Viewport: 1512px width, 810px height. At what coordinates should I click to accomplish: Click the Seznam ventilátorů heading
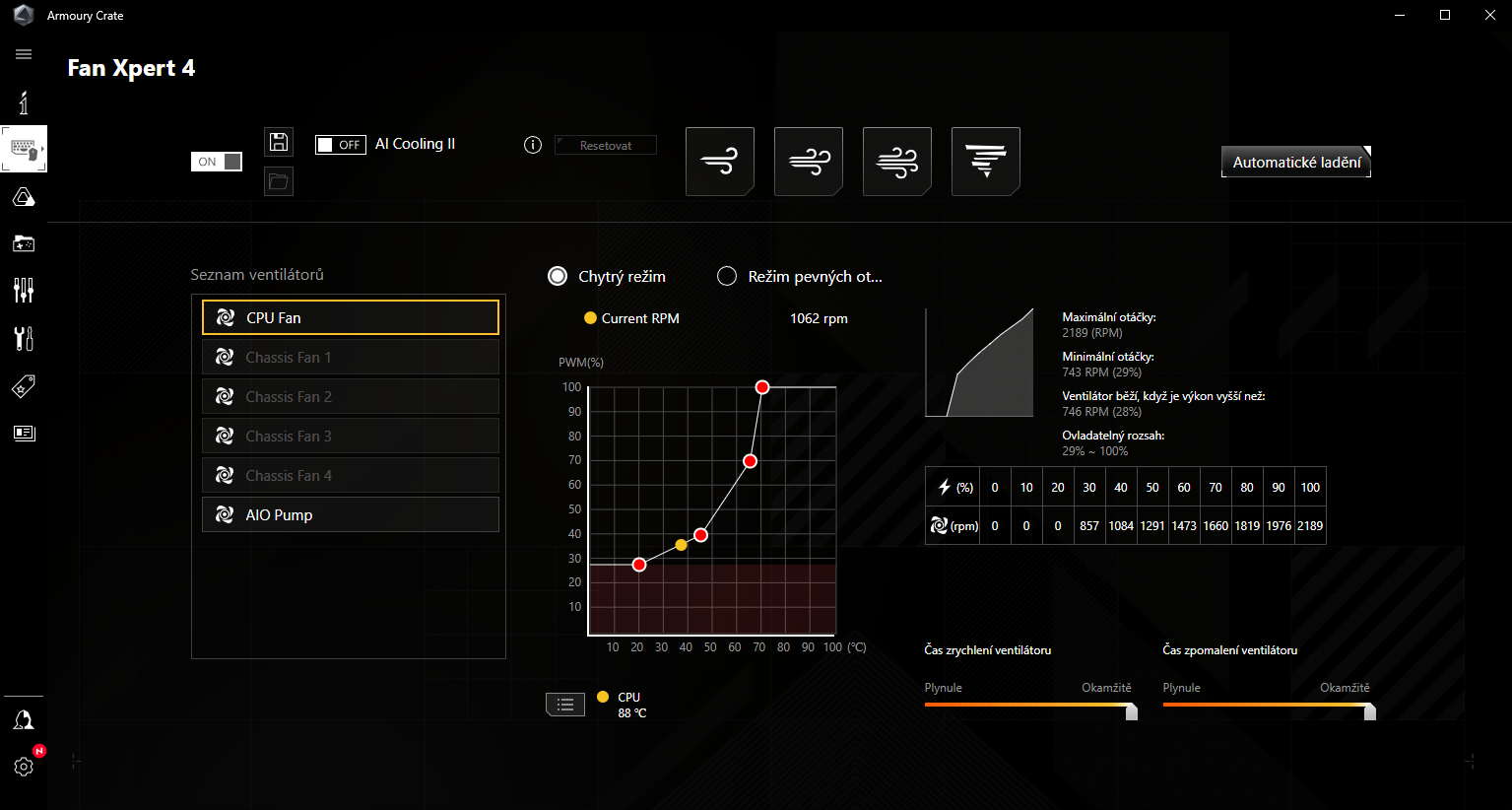257,275
